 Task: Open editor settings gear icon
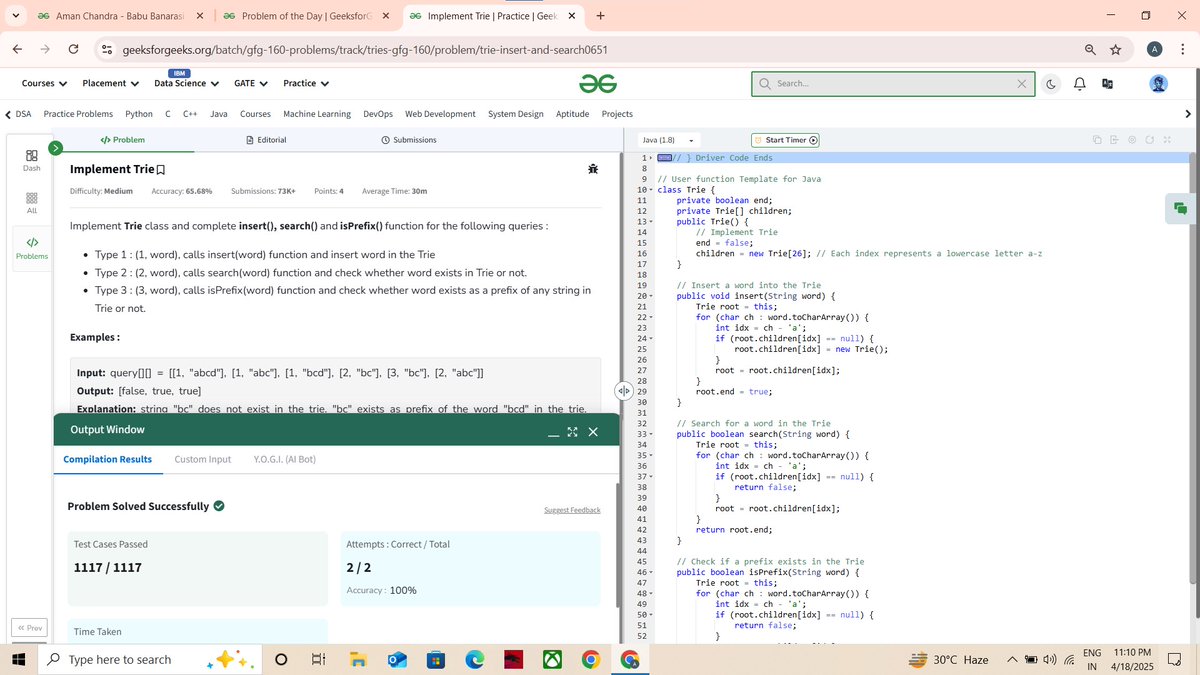click(x=1132, y=140)
